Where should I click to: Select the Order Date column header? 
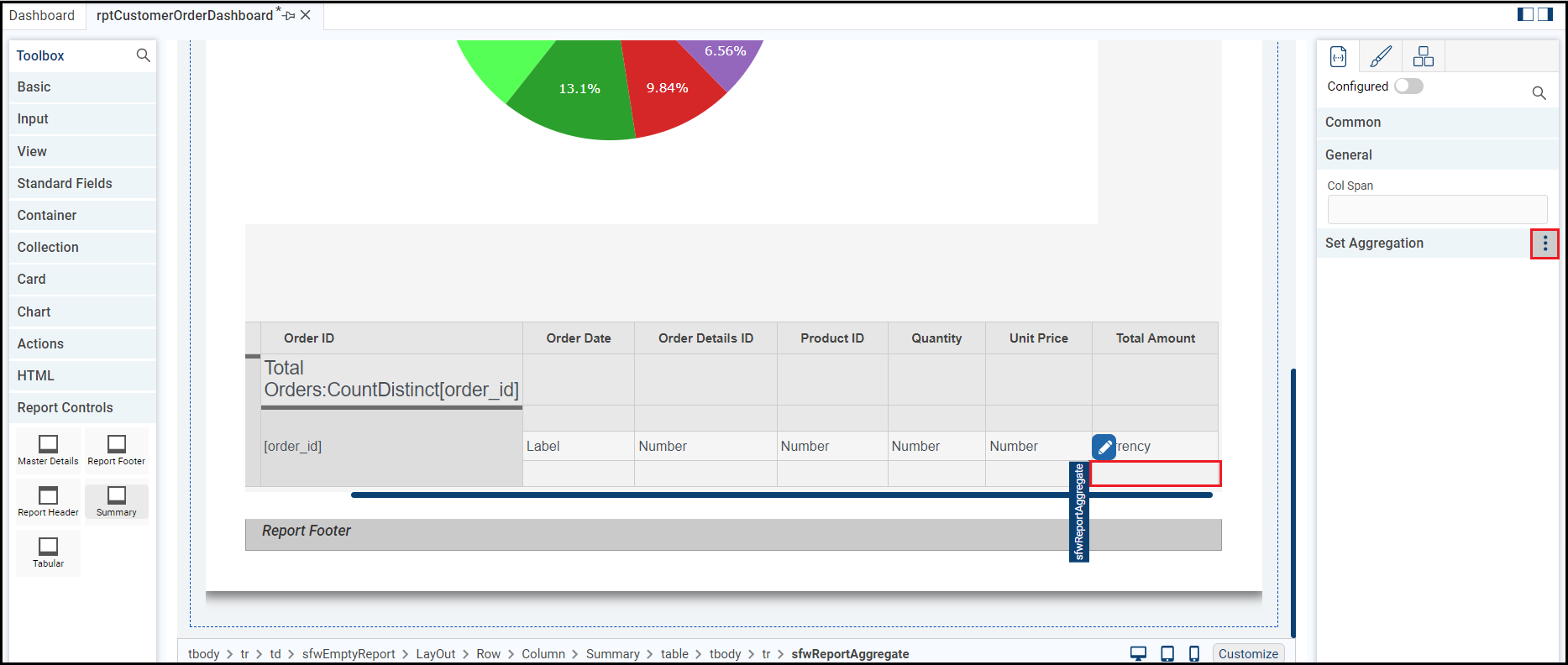tap(579, 338)
